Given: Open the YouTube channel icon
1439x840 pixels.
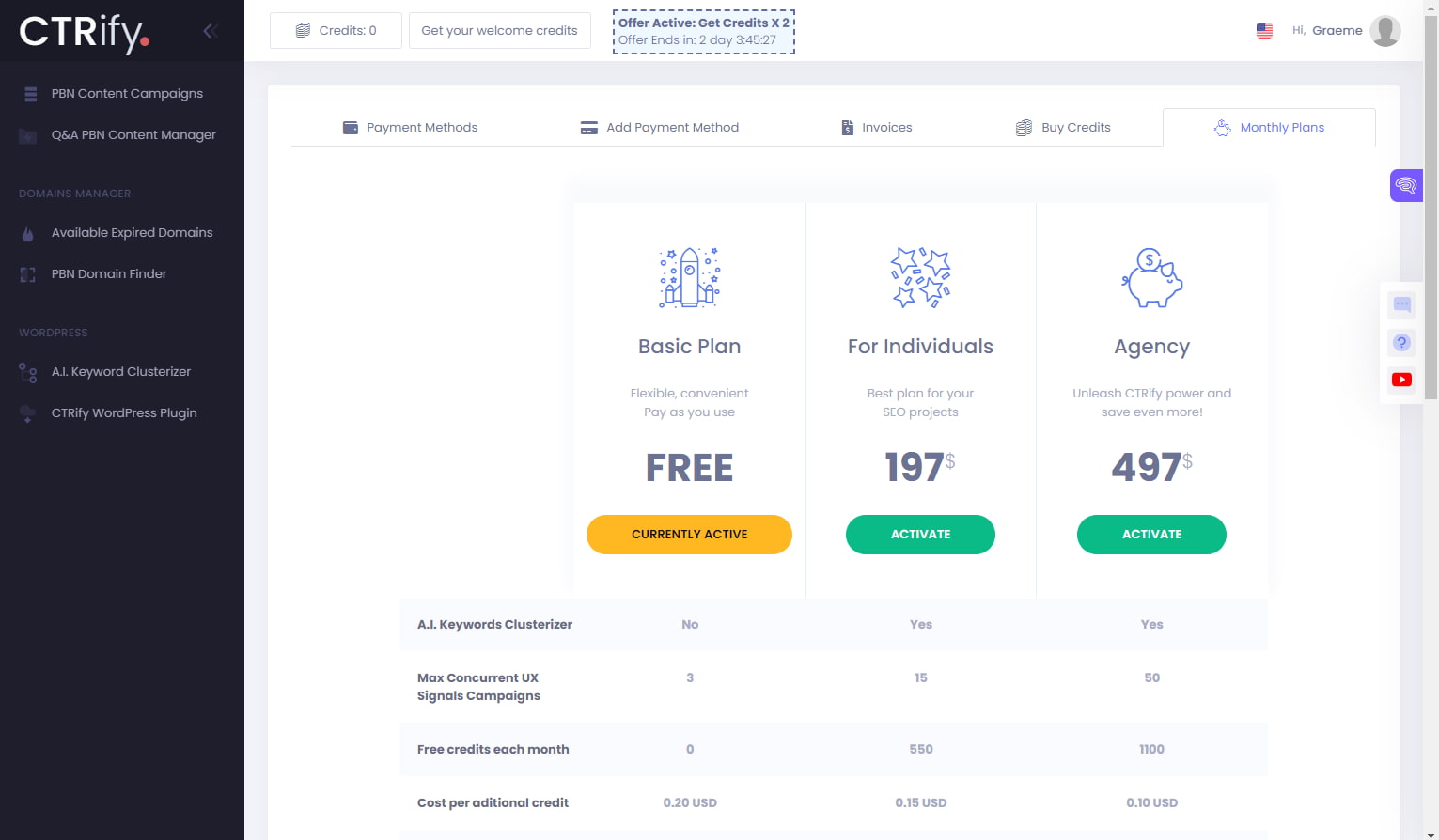Looking at the screenshot, I should pyautogui.click(x=1401, y=379).
